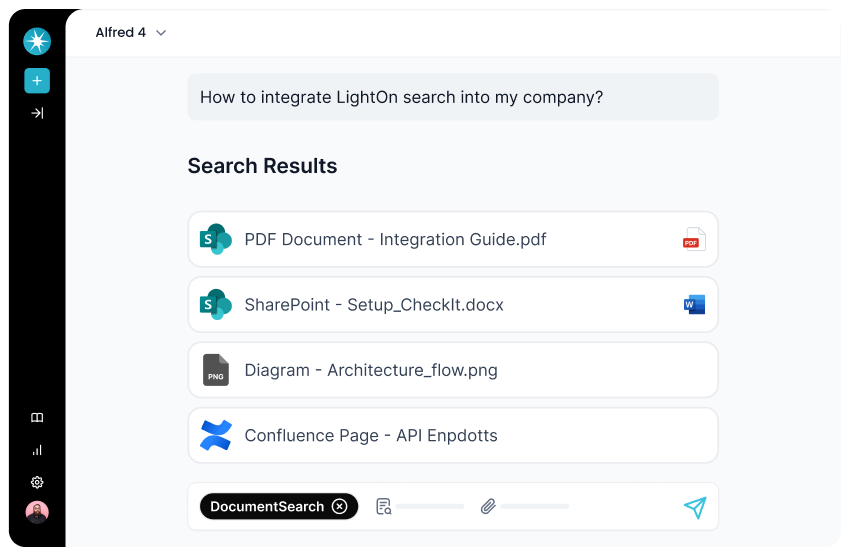850x556 pixels.
Task: Click the DocumentSearch chip
Action: (x=279, y=506)
